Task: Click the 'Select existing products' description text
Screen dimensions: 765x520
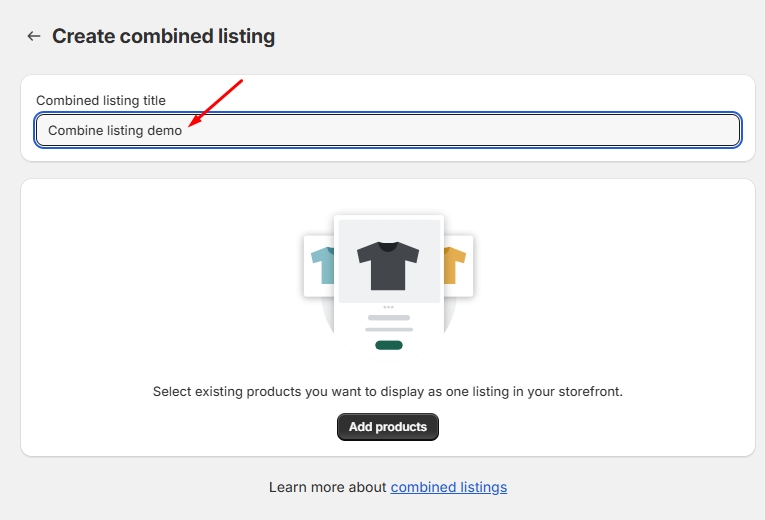Action: [388, 391]
